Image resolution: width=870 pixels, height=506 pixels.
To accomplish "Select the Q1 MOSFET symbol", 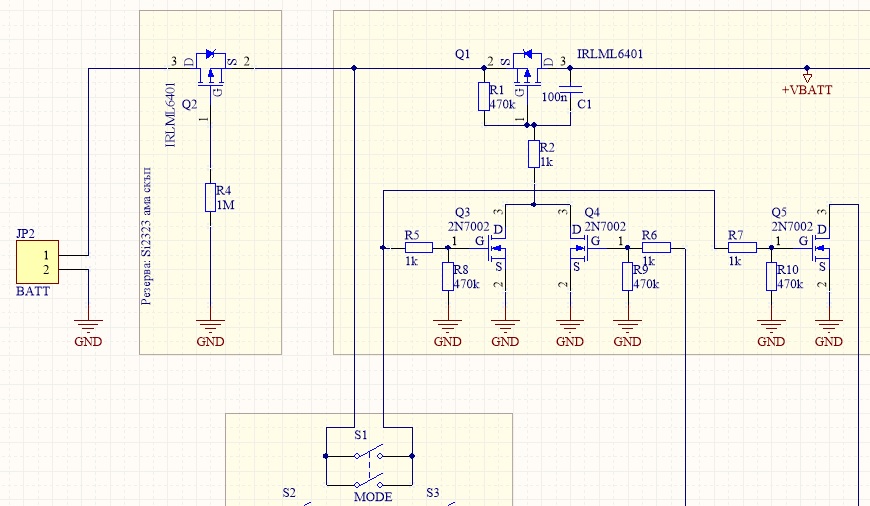I will [527, 70].
